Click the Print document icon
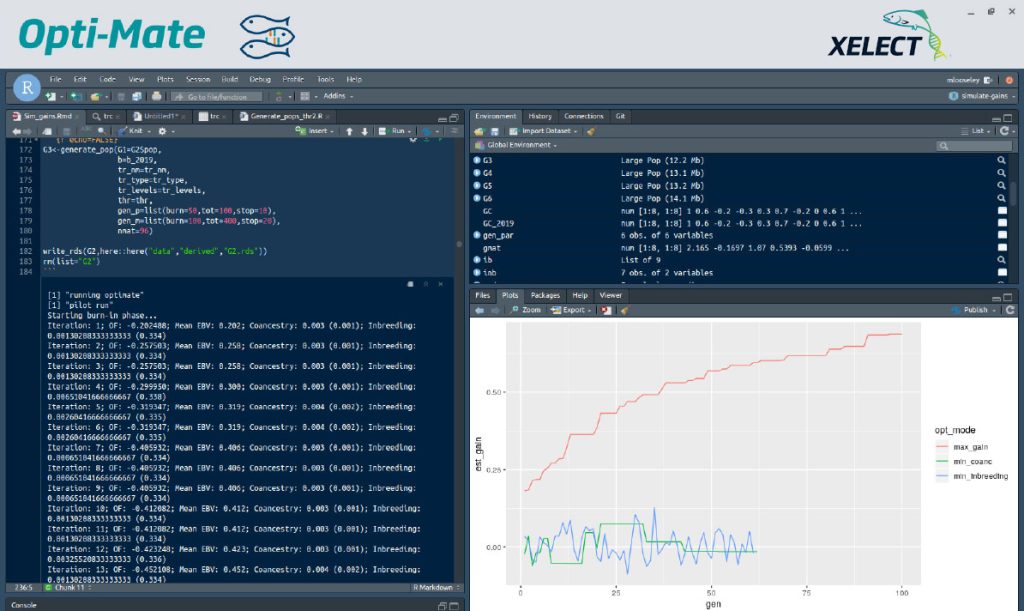1024x611 pixels. [x=157, y=97]
